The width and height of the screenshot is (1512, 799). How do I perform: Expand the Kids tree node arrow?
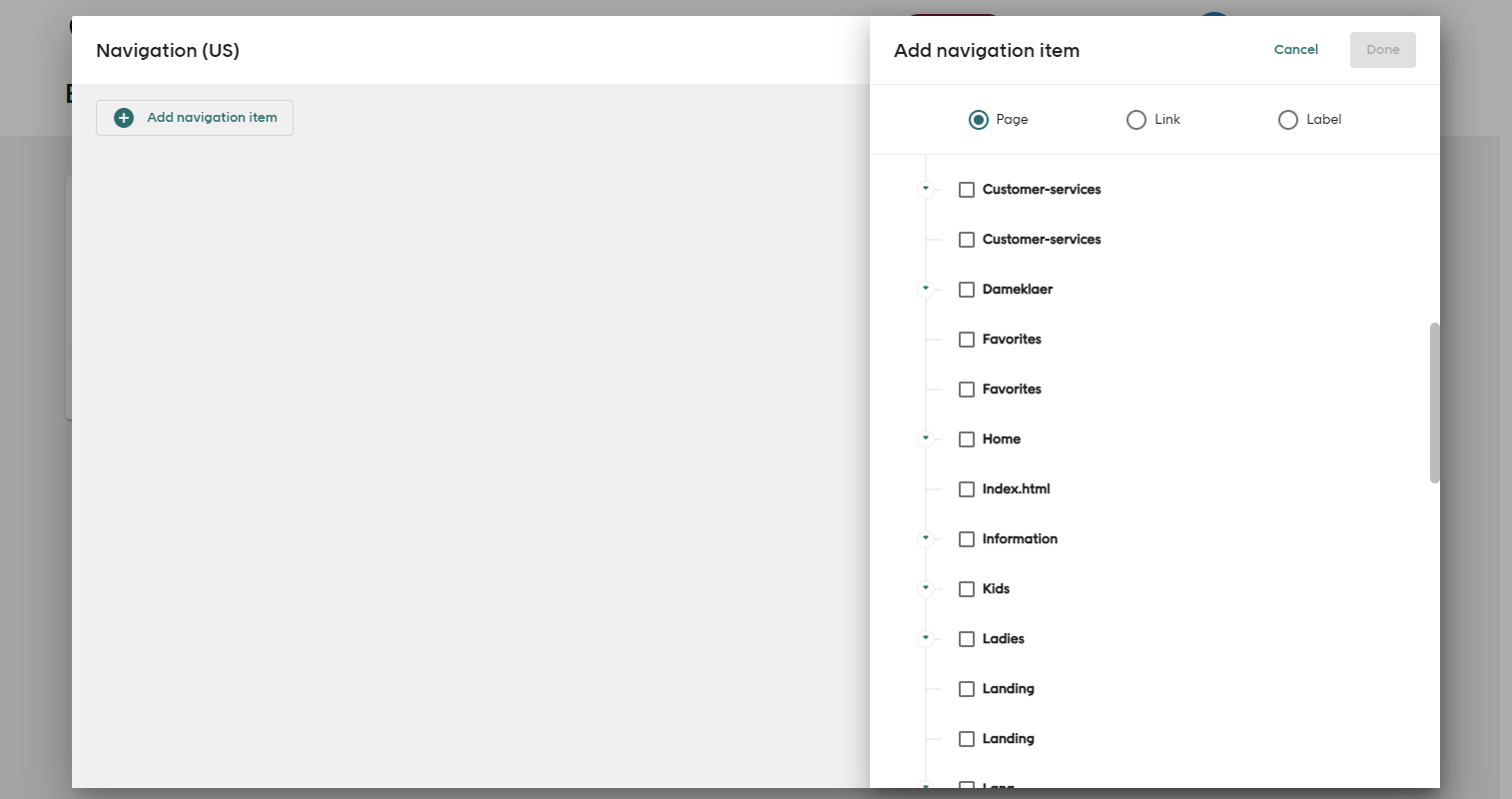click(926, 588)
